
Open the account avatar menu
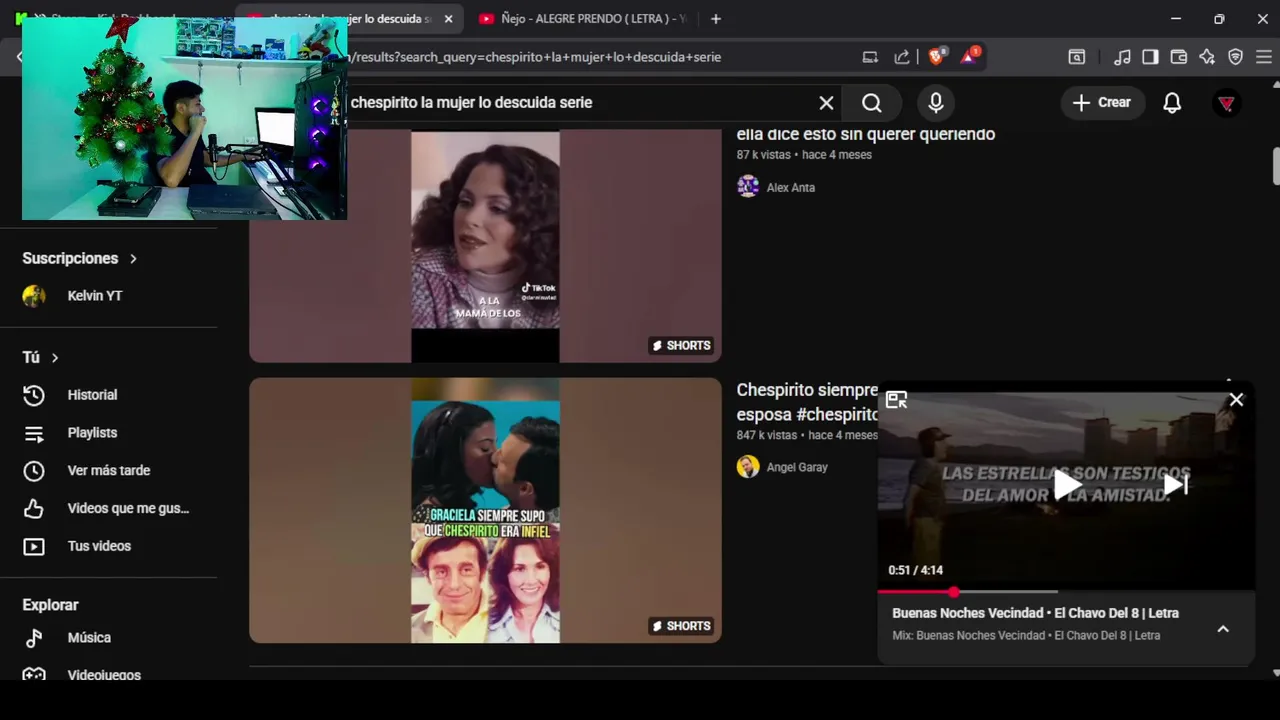coord(1226,103)
